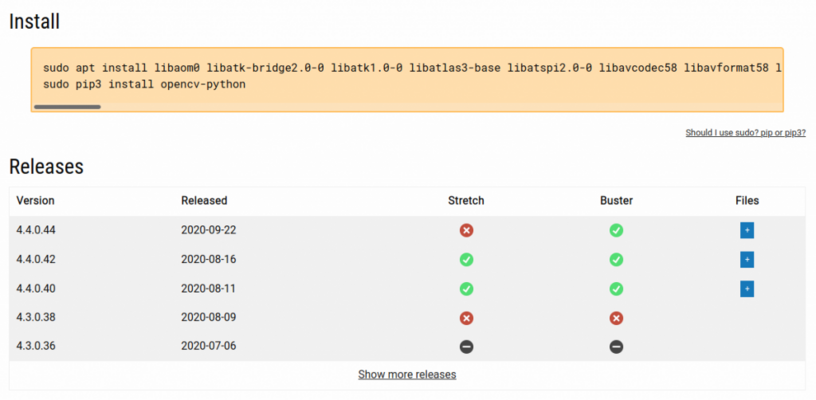Click red cross in Stretch column for 4.4.0.44

466,230
